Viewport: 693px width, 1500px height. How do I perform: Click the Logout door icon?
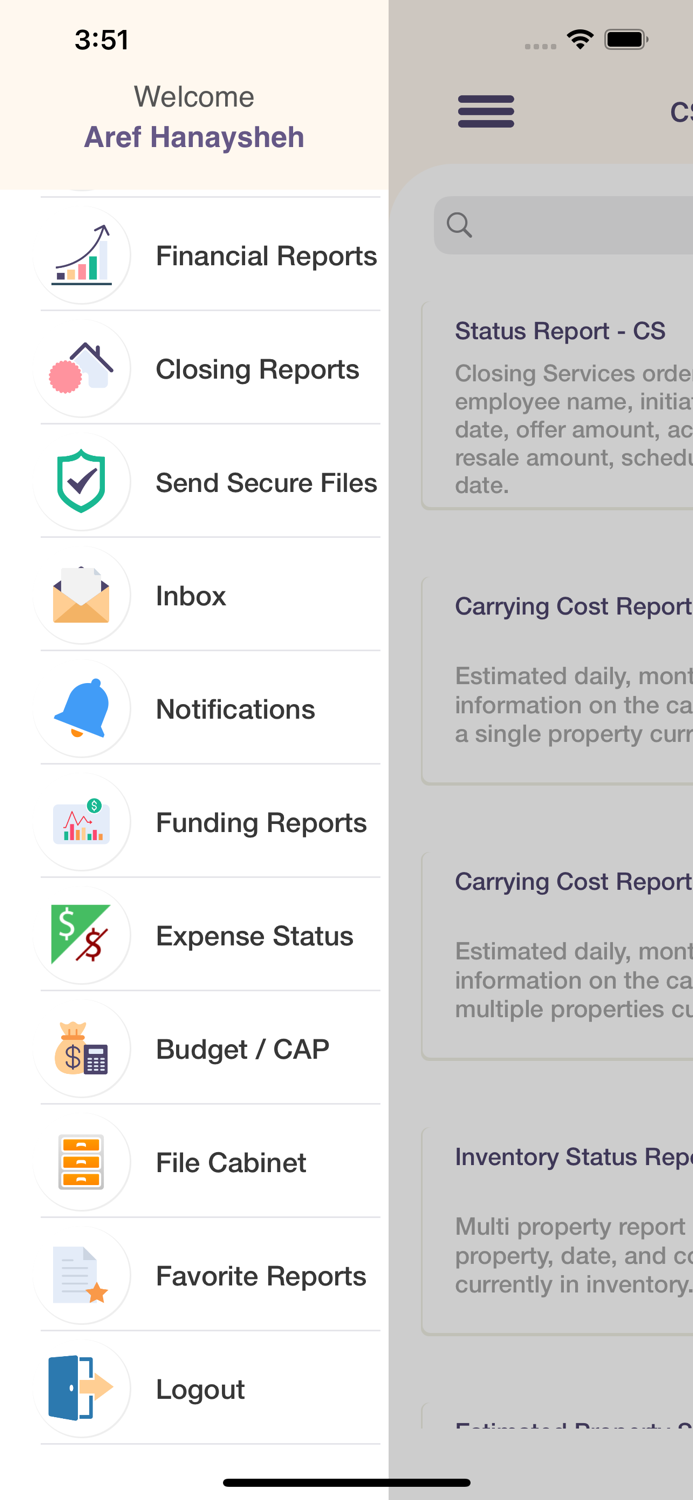click(82, 1388)
